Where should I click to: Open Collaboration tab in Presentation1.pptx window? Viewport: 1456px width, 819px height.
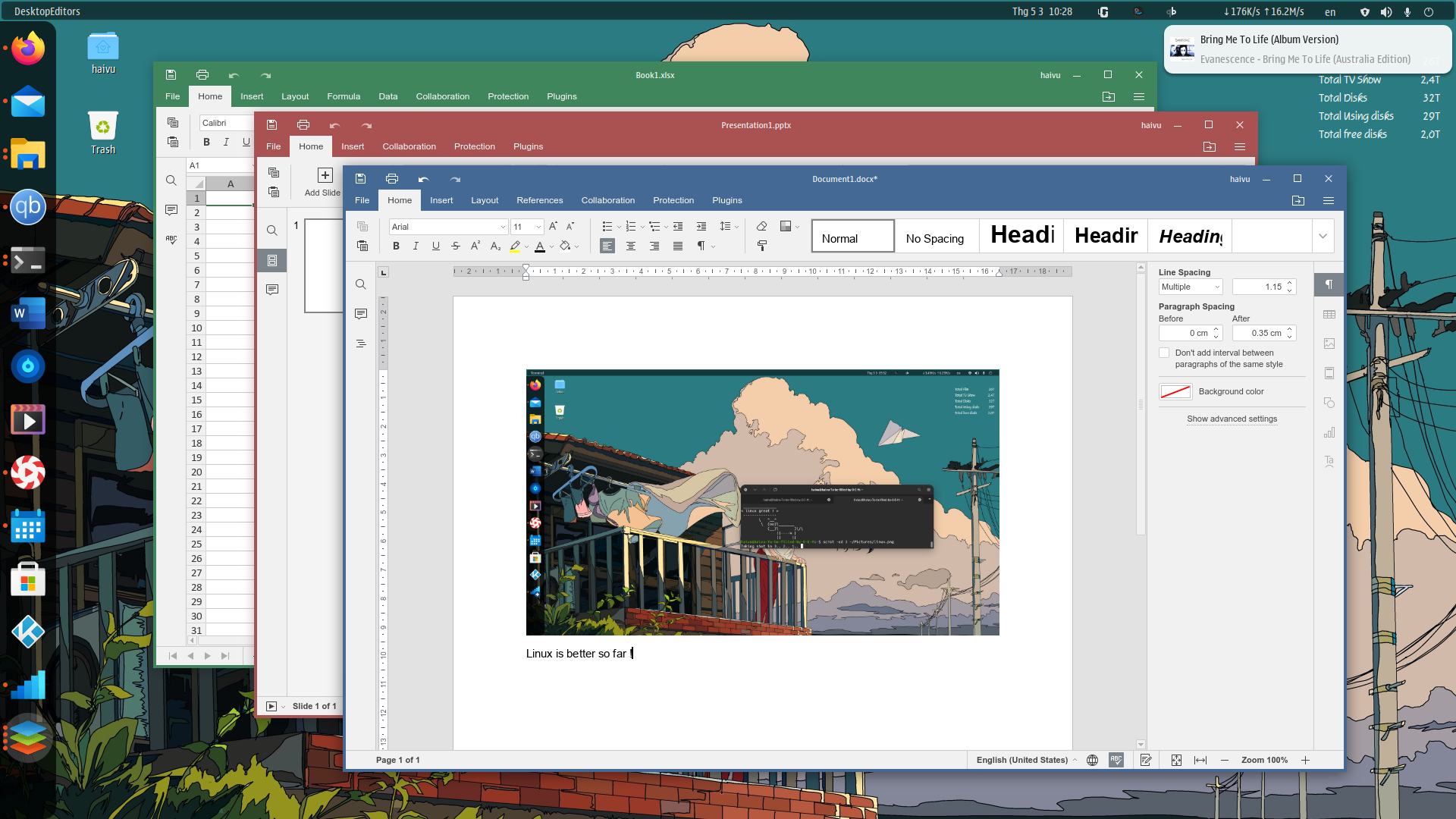click(x=409, y=146)
